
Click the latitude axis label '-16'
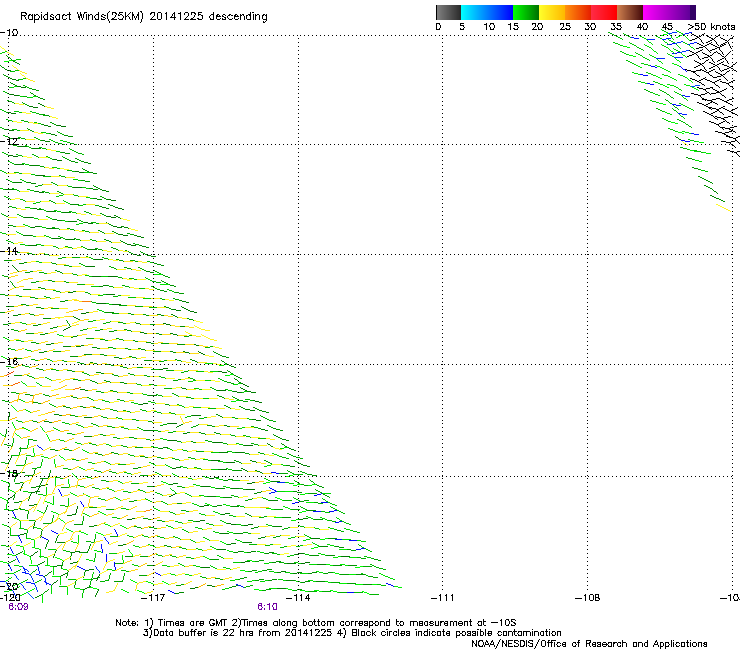coord(9,362)
